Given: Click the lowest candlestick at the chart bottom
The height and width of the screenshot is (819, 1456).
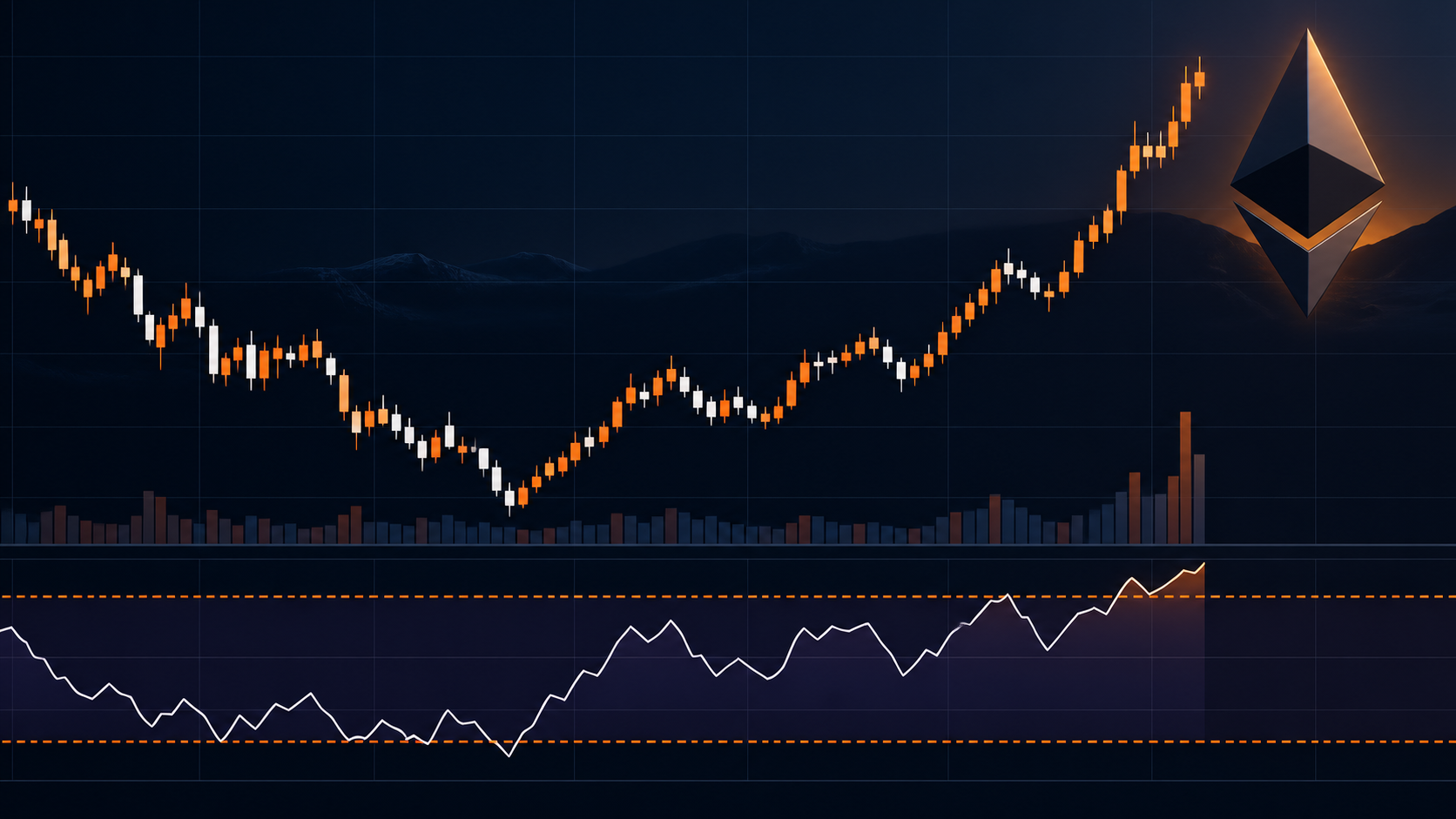Looking at the screenshot, I should tap(509, 499).
